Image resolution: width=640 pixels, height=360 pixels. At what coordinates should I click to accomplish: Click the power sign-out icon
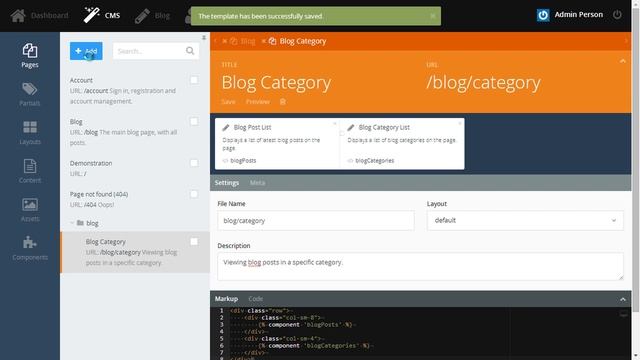(617, 15)
